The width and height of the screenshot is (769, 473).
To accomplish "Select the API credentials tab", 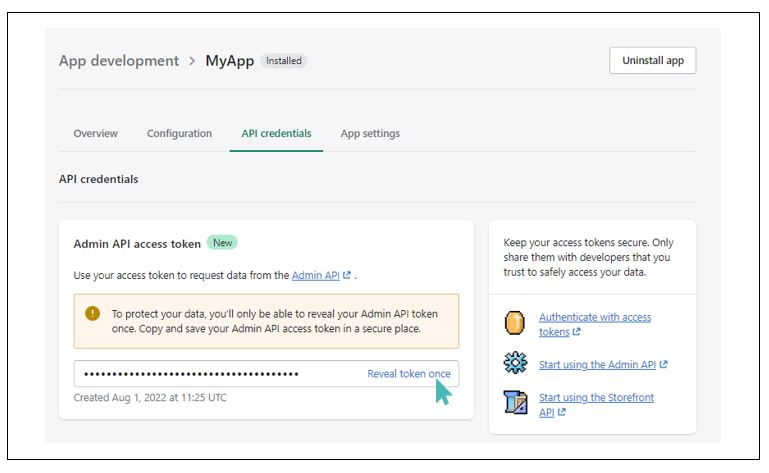I will click(276, 133).
